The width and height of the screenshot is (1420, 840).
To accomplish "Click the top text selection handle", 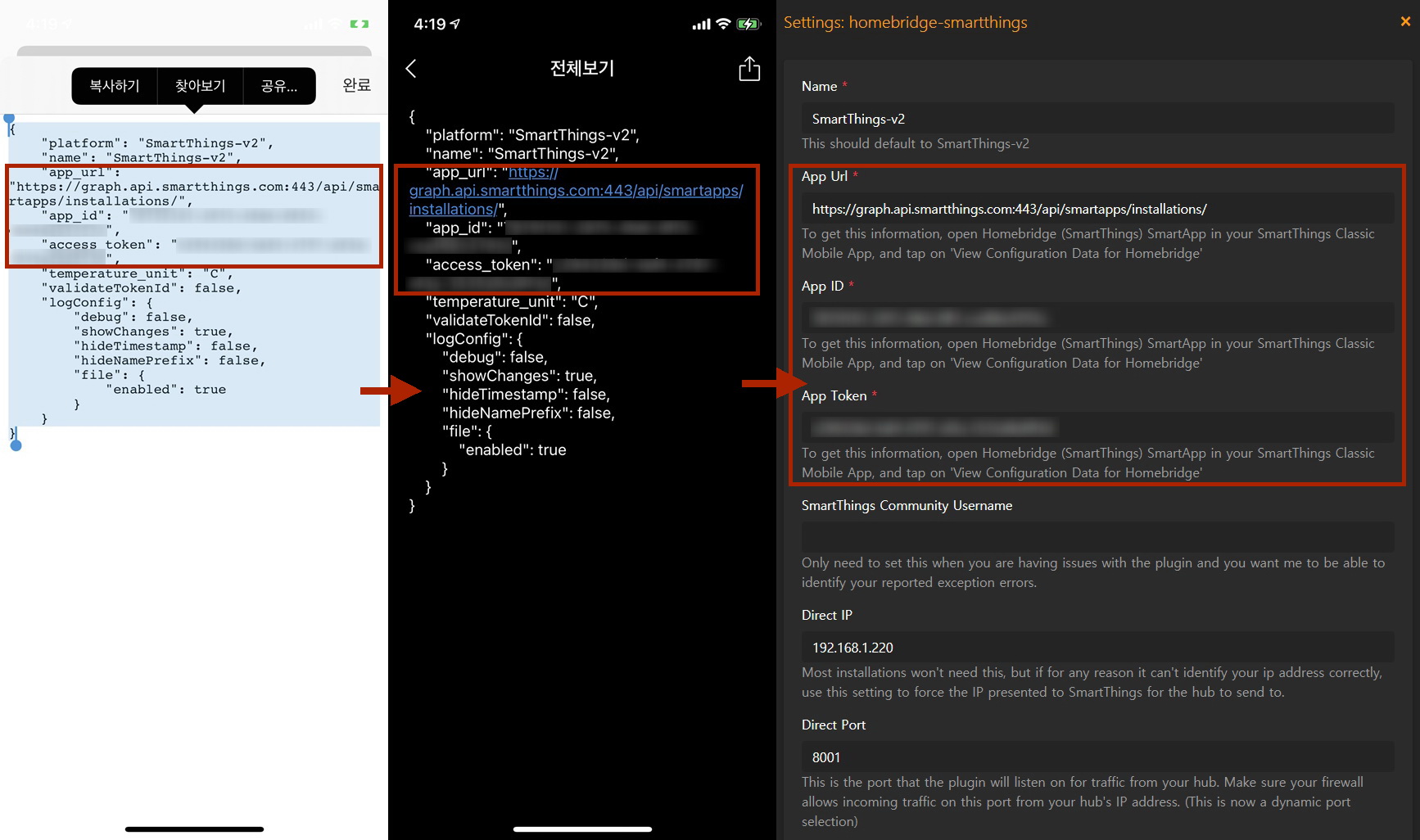I will [9, 120].
